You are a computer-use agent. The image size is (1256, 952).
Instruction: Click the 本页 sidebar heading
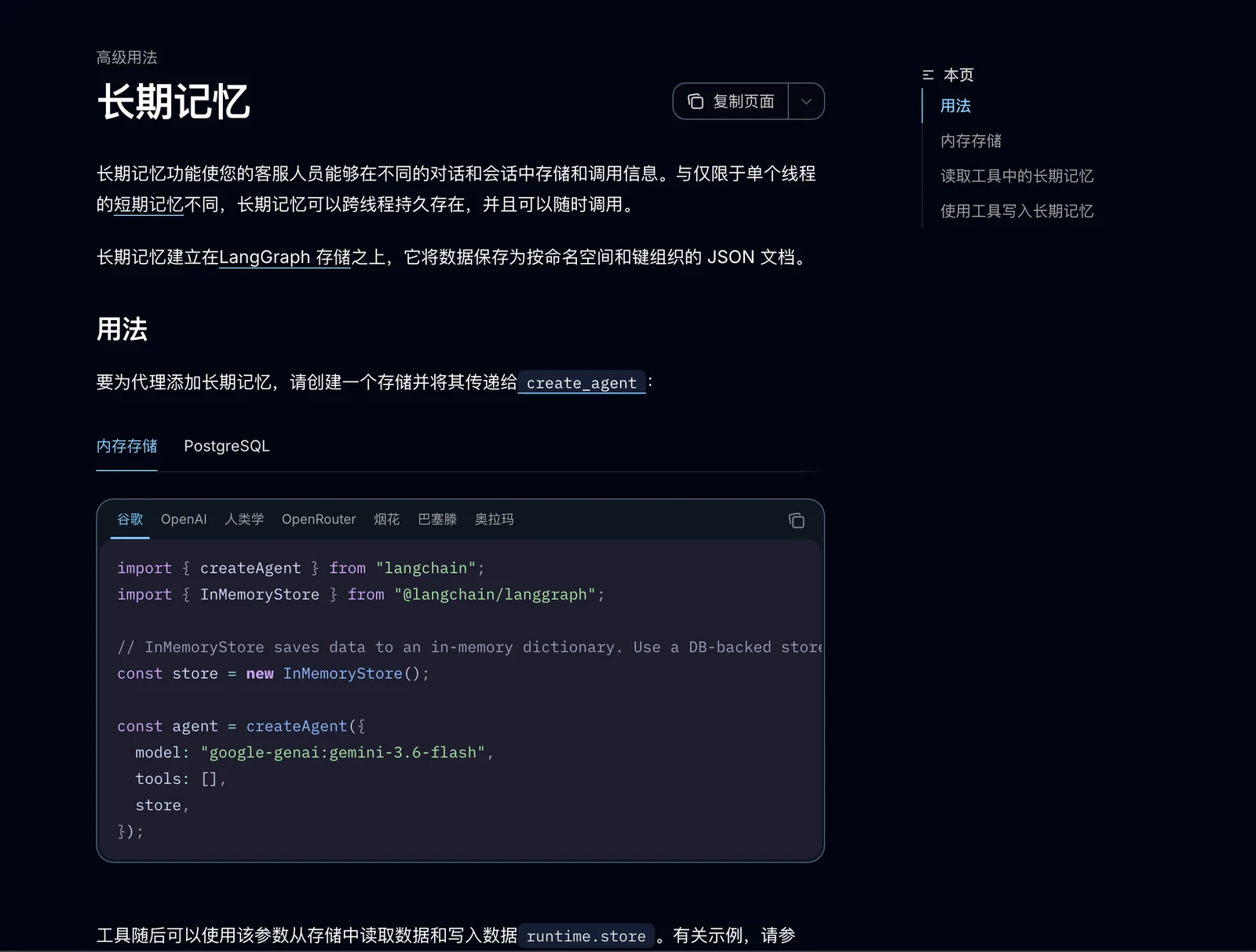pos(958,75)
